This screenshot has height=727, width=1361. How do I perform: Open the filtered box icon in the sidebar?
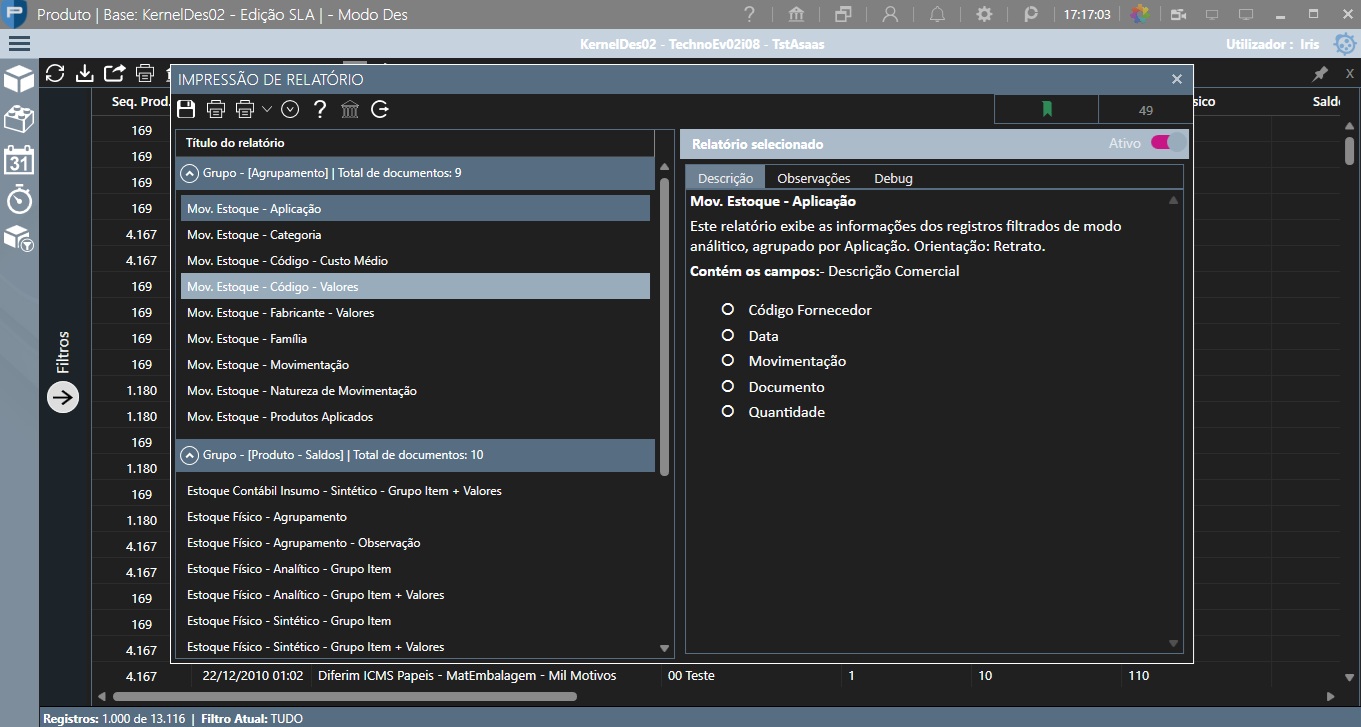click(20, 238)
